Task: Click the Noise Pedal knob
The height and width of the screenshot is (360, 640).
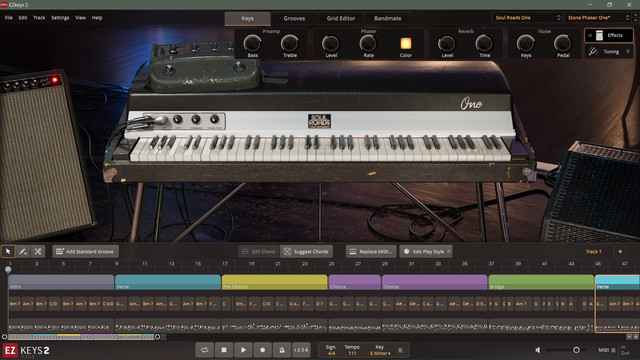Action: tap(563, 43)
